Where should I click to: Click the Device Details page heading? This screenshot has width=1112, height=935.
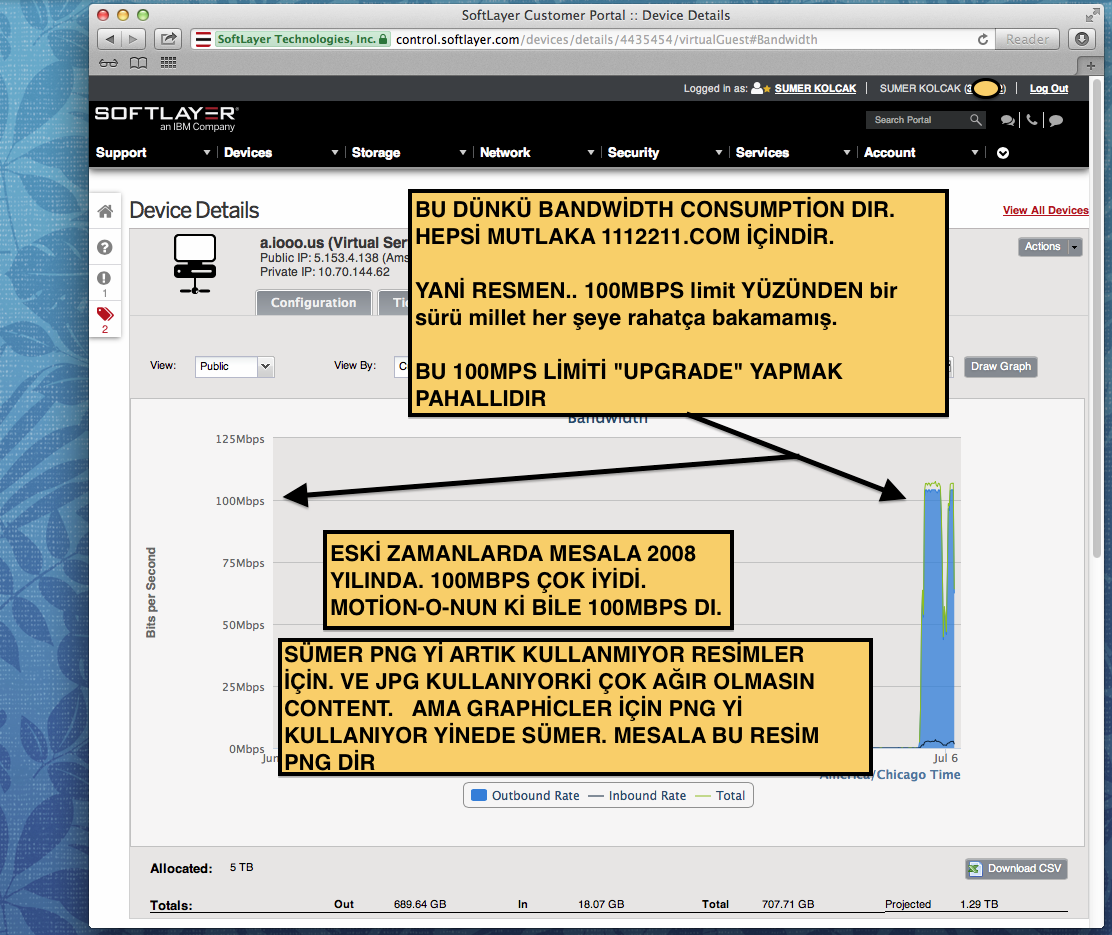tap(194, 210)
